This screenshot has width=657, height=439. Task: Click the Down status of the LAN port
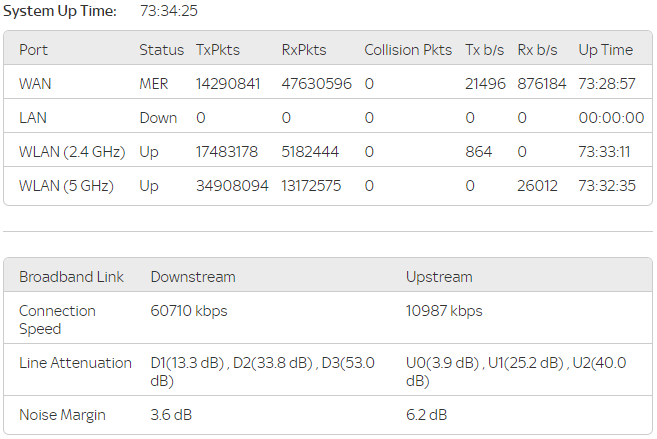(x=158, y=118)
